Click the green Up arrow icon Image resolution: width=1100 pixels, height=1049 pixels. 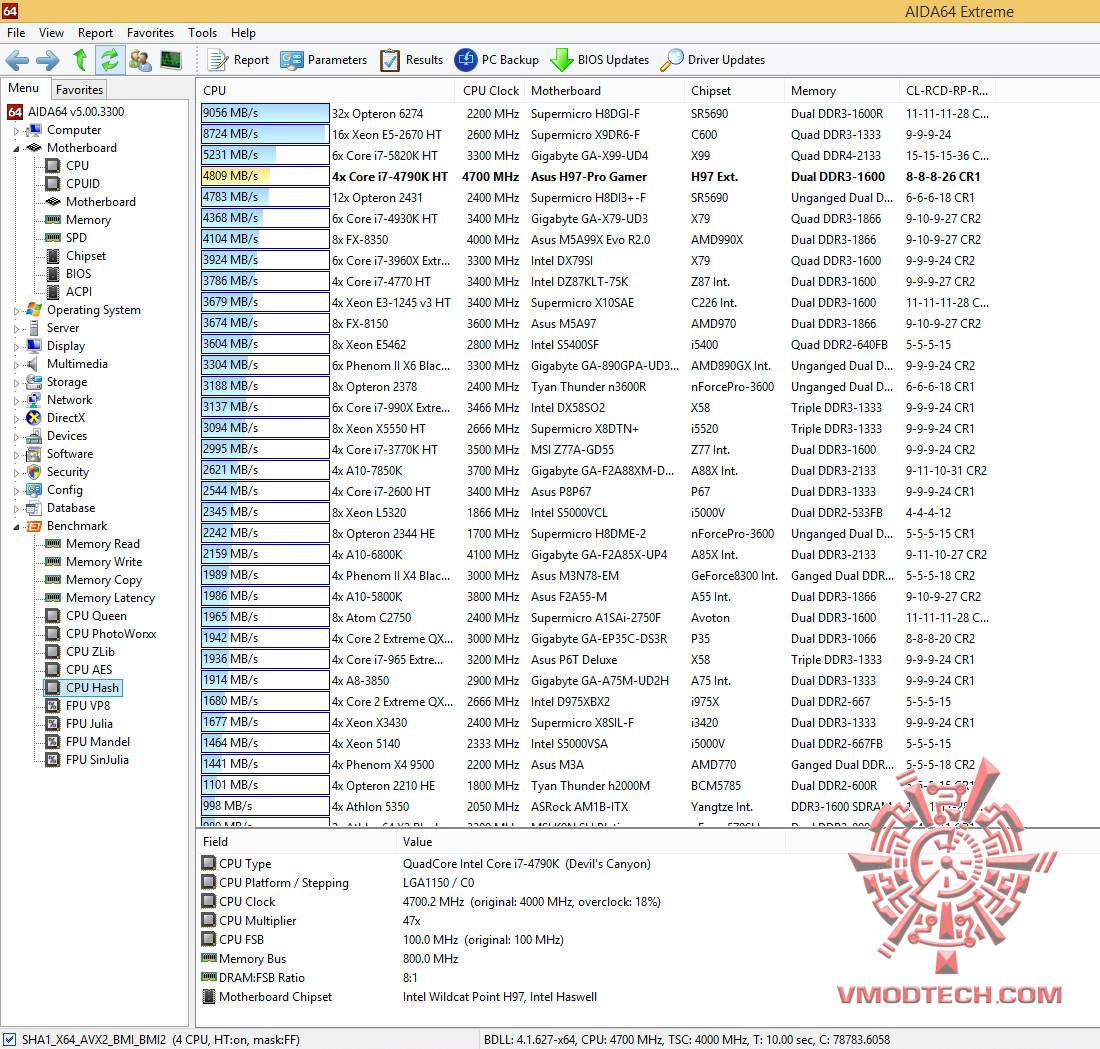80,60
